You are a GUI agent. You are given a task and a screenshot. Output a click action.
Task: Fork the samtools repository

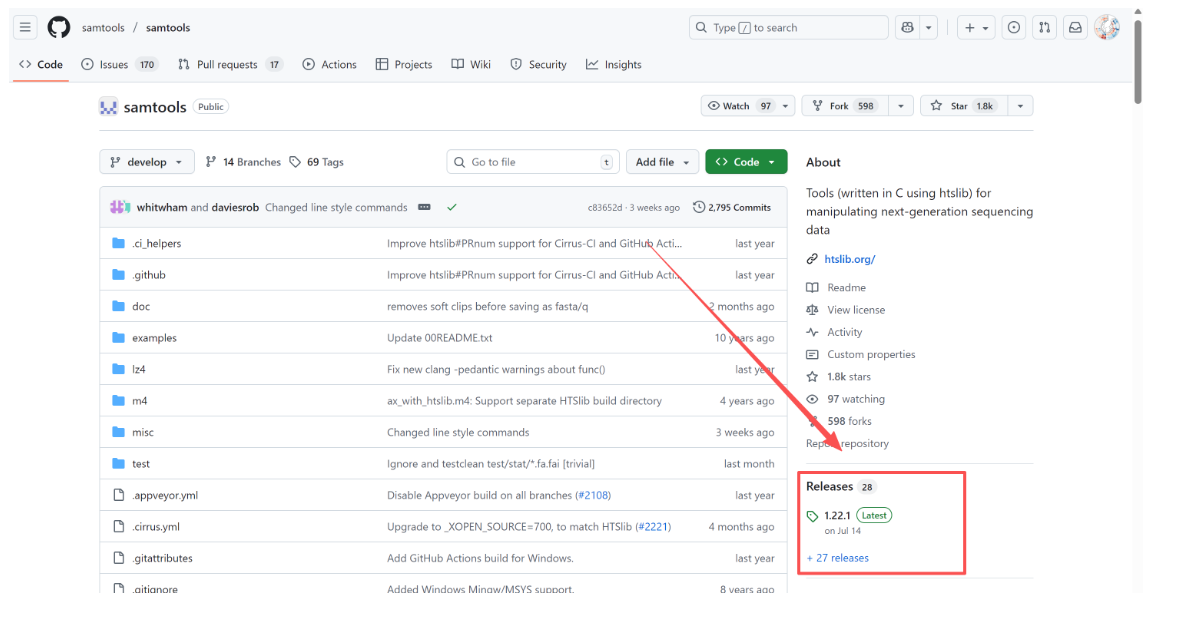[846, 106]
